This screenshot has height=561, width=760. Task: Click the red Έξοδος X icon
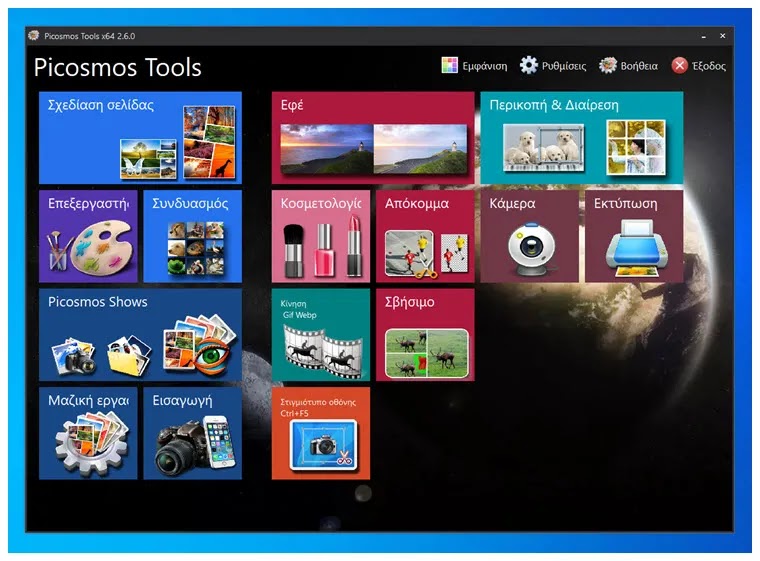[x=680, y=65]
